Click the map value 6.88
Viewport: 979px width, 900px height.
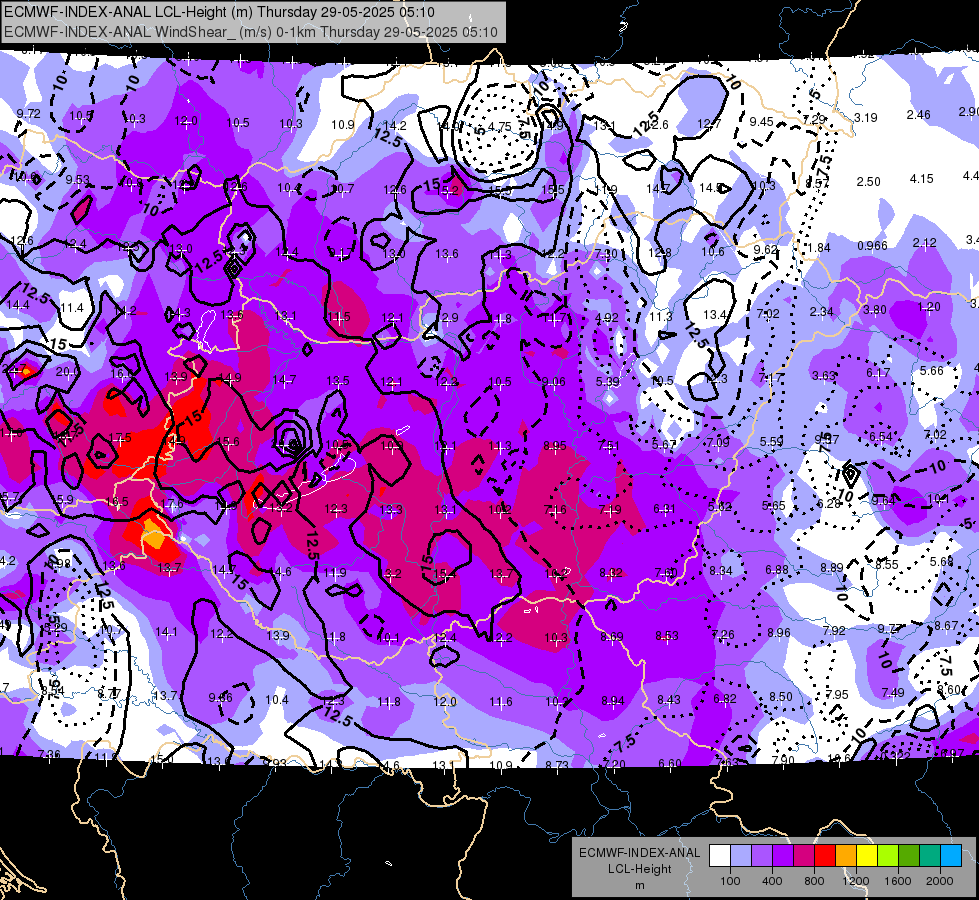pyautogui.click(x=777, y=569)
